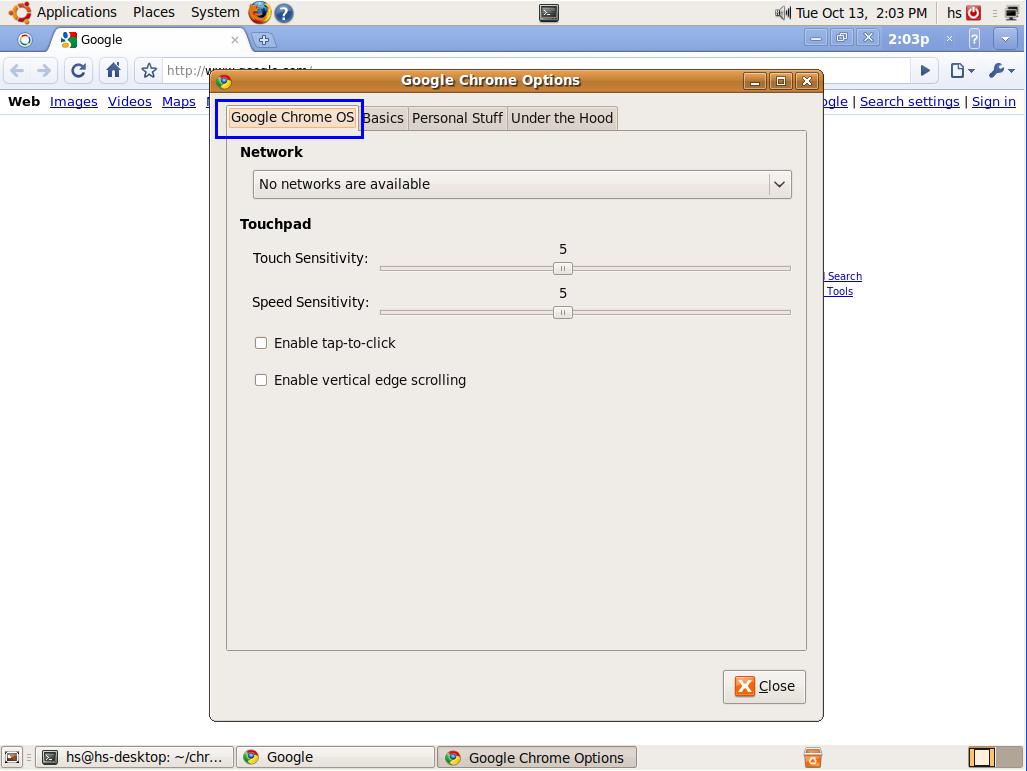Click the Ubuntu logo in top panel
This screenshot has height=771, width=1027.
coord(20,12)
